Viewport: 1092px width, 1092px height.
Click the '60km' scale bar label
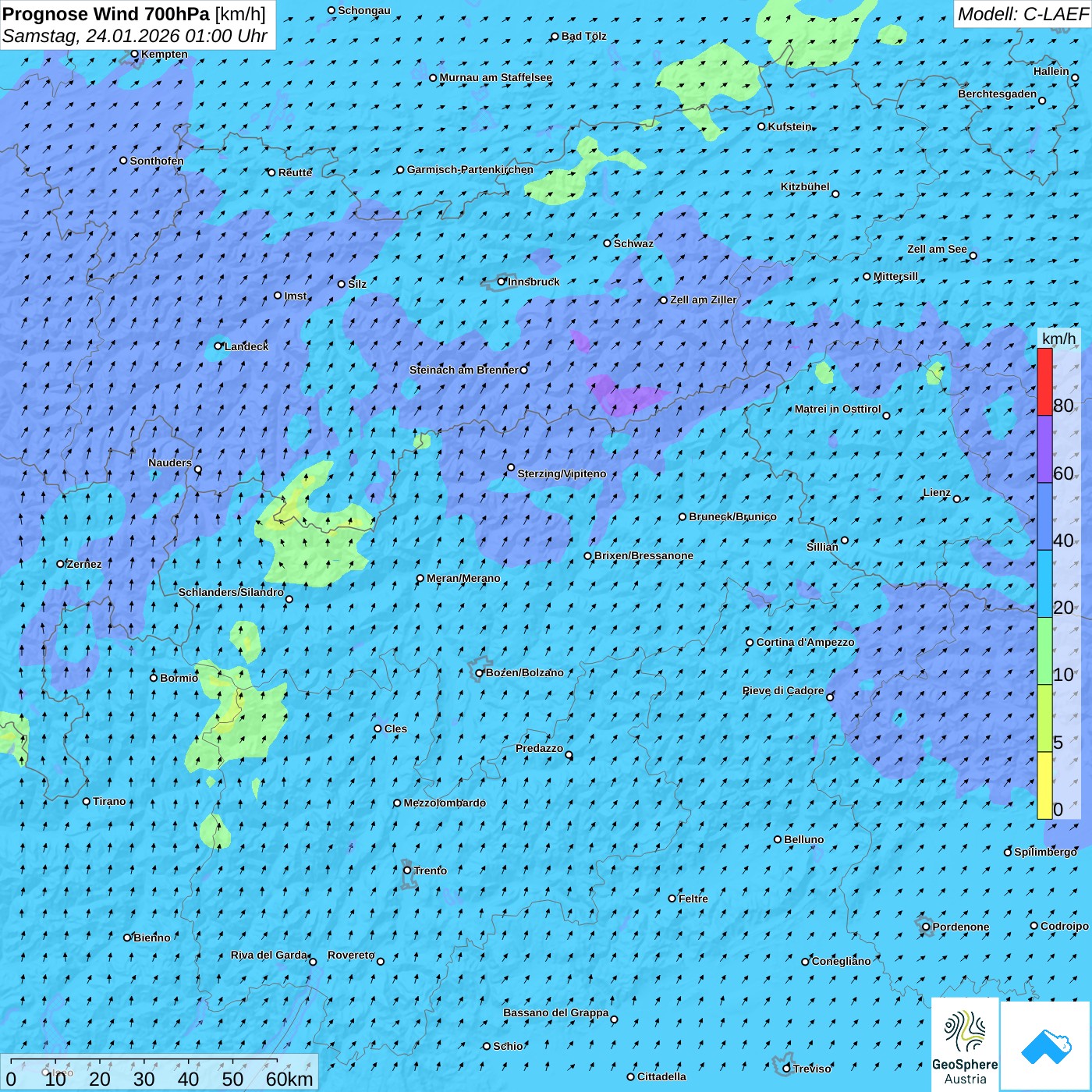[289, 1079]
